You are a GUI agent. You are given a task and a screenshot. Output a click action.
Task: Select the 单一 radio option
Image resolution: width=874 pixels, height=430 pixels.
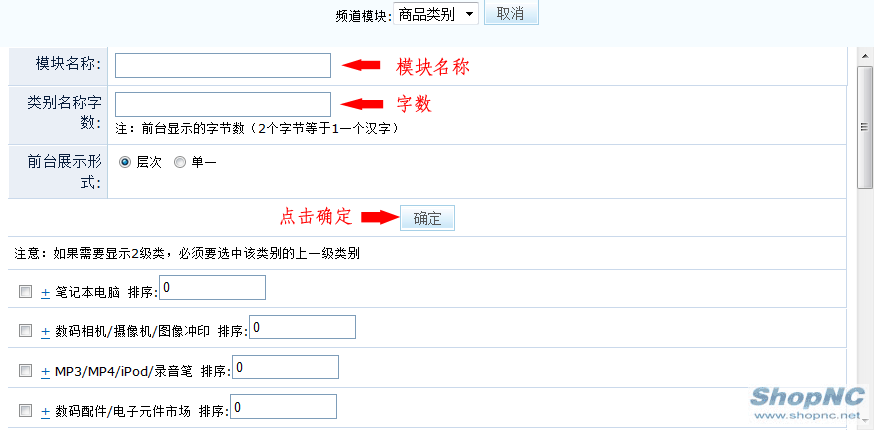pyautogui.click(x=179, y=162)
